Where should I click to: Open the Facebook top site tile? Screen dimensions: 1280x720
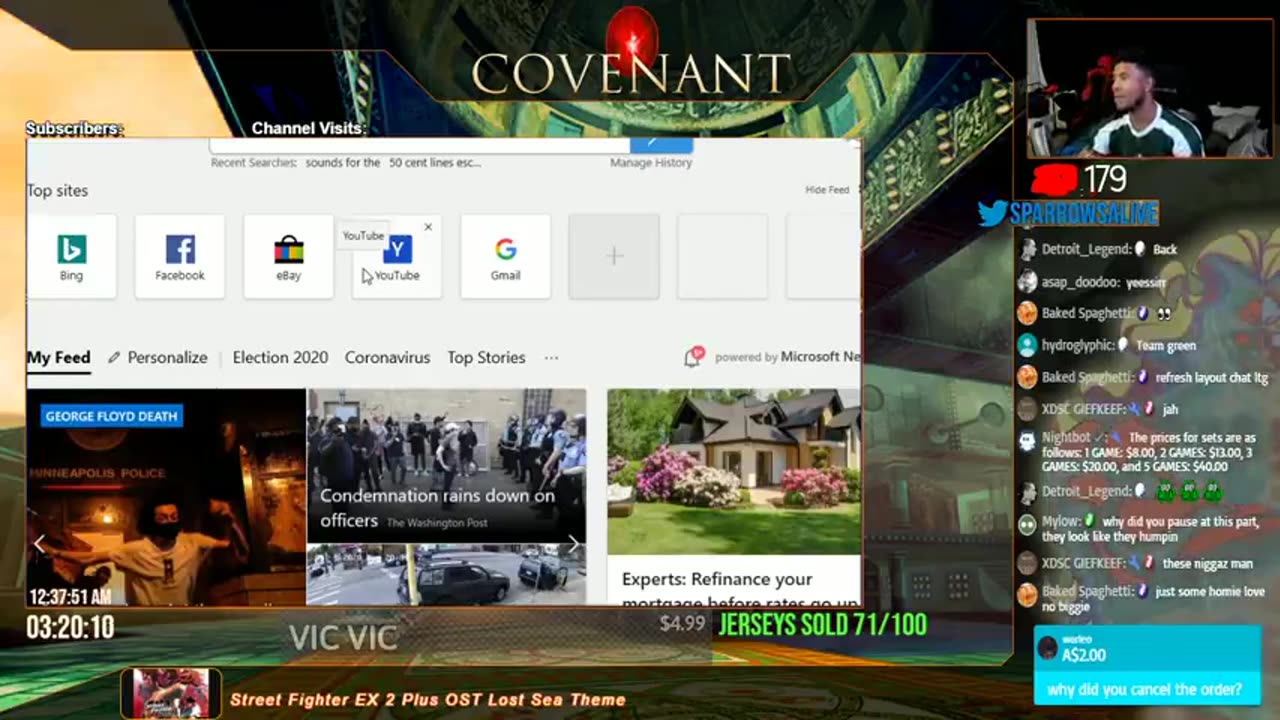(180, 257)
